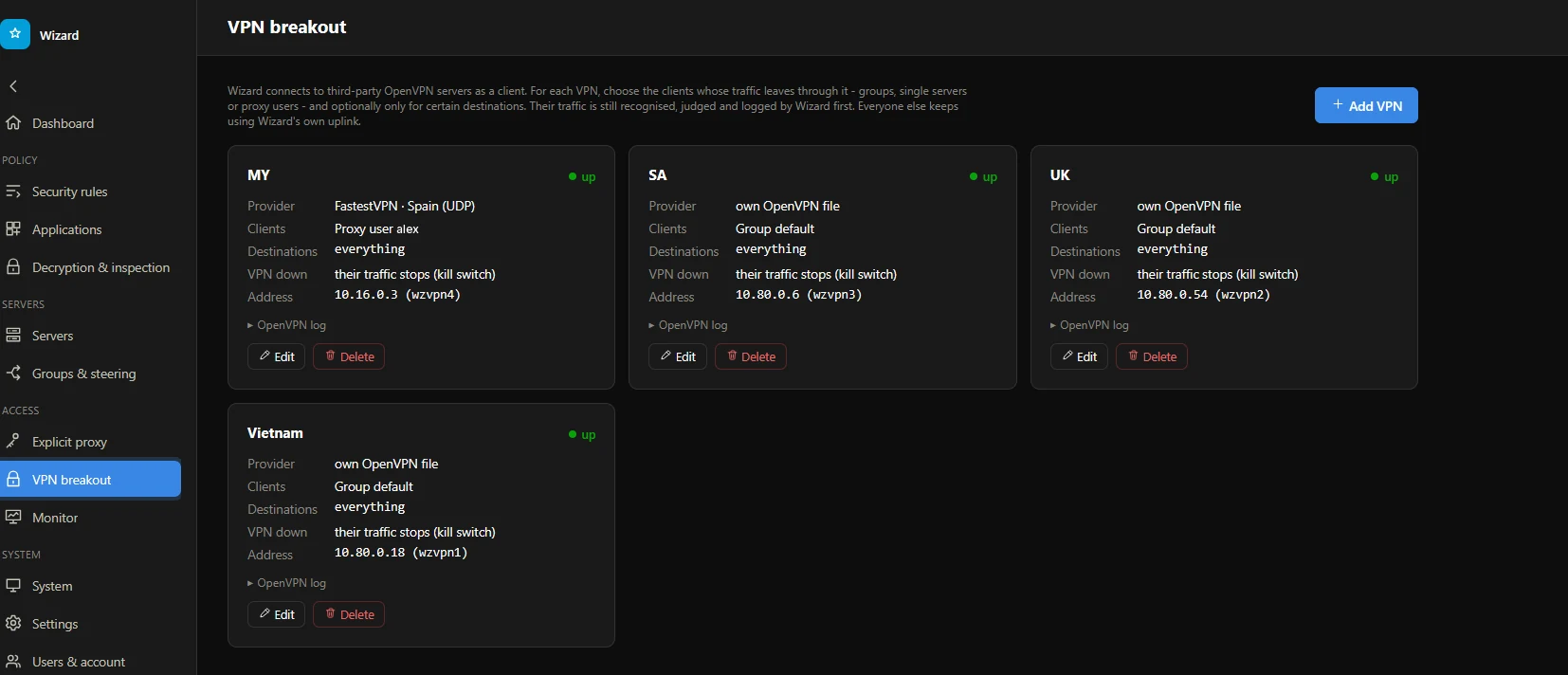
Task: Click trash icon in MY card Delete
Action: 330,356
